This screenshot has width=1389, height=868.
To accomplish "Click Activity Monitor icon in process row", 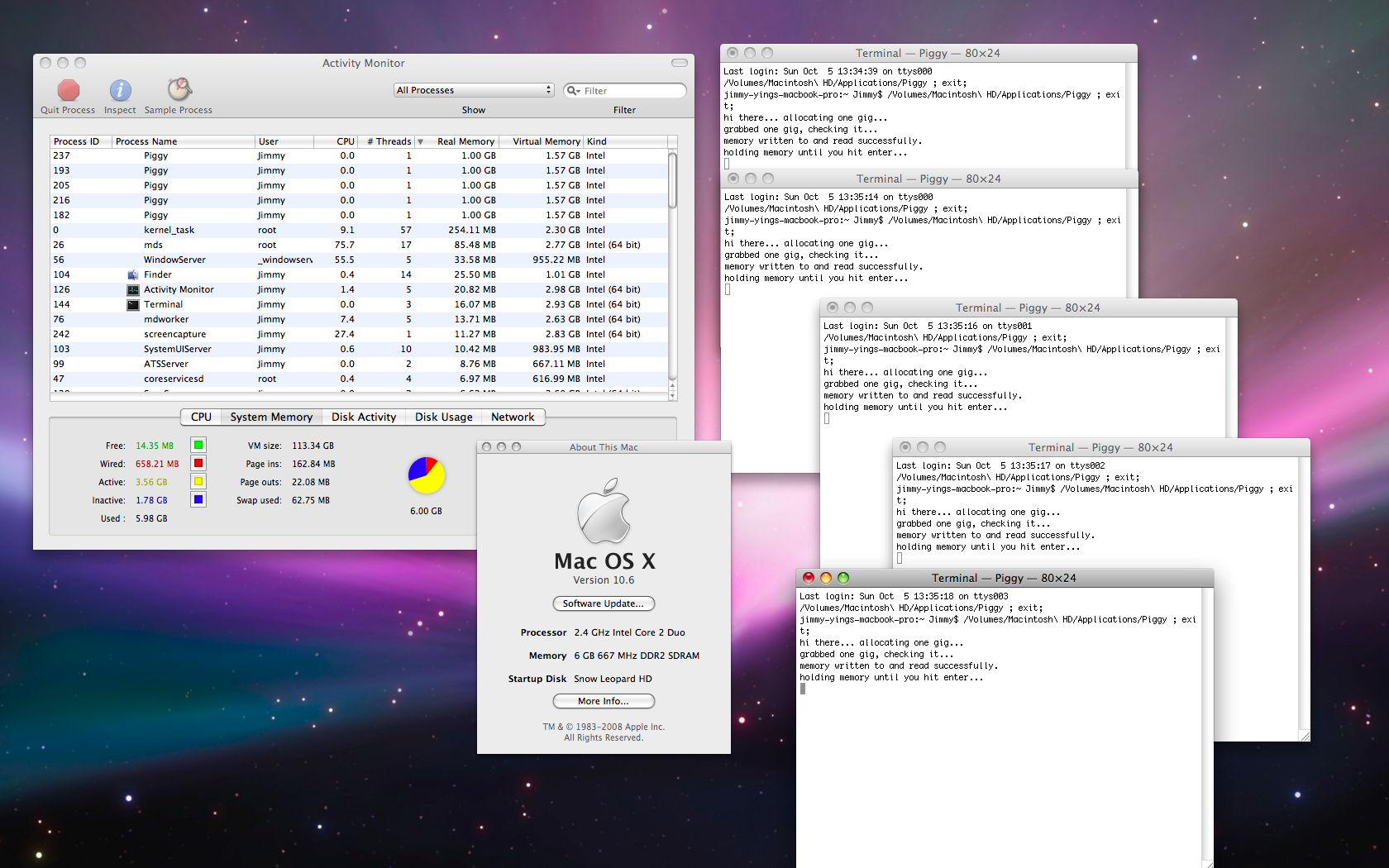I will point(132,289).
